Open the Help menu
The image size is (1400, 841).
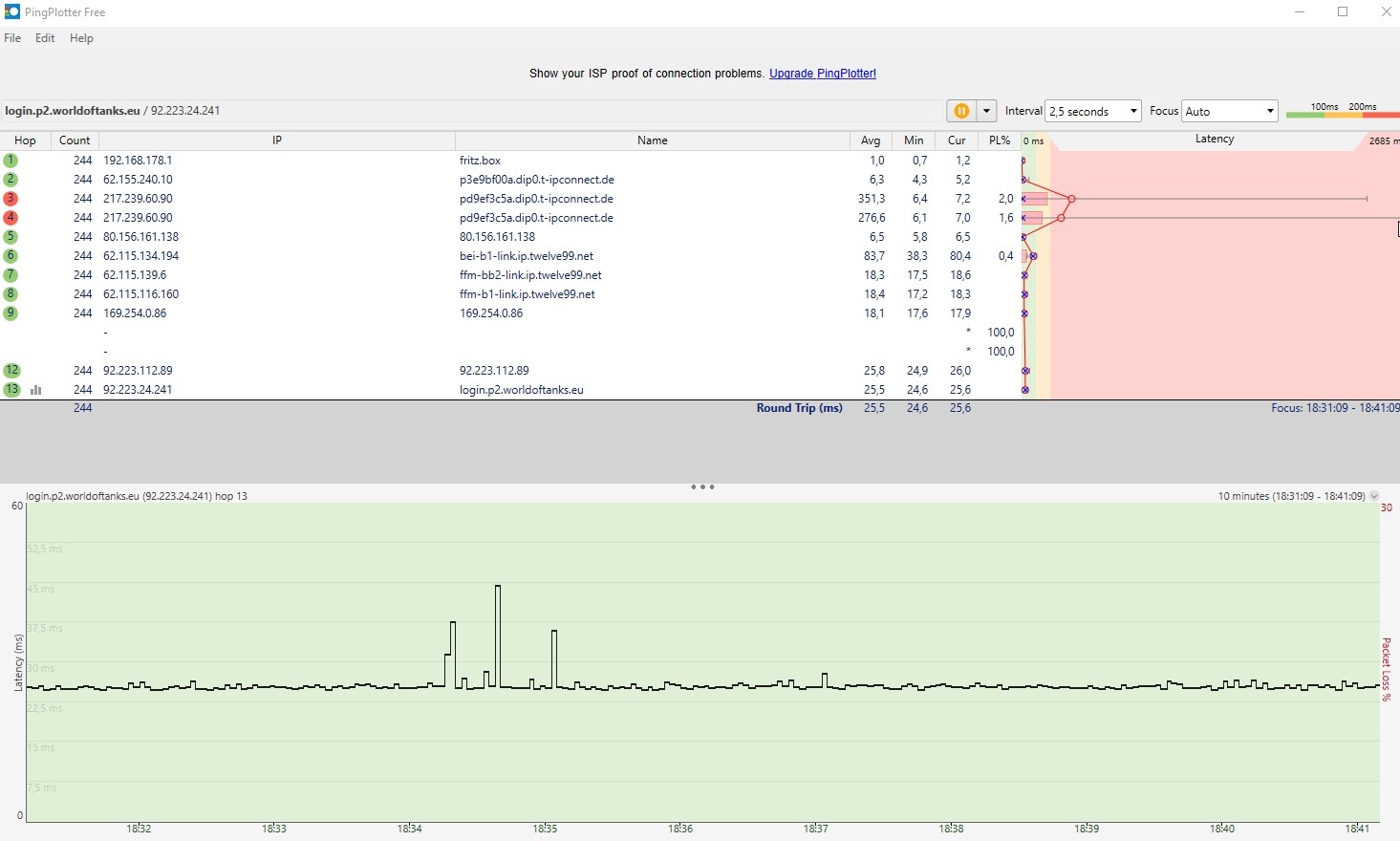click(81, 38)
